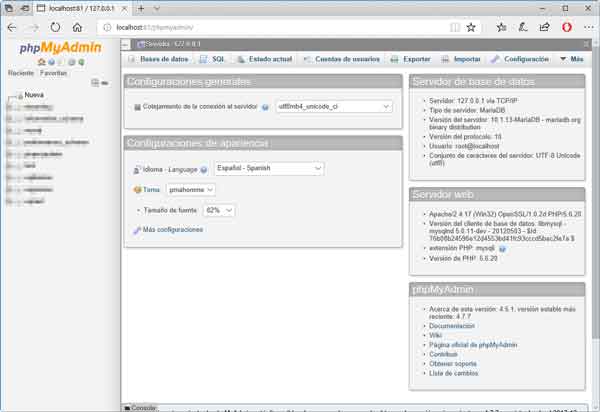Open the Tema dropdown showing pmahomme
Image resolution: width=600 pixels, height=412 pixels.
191,190
